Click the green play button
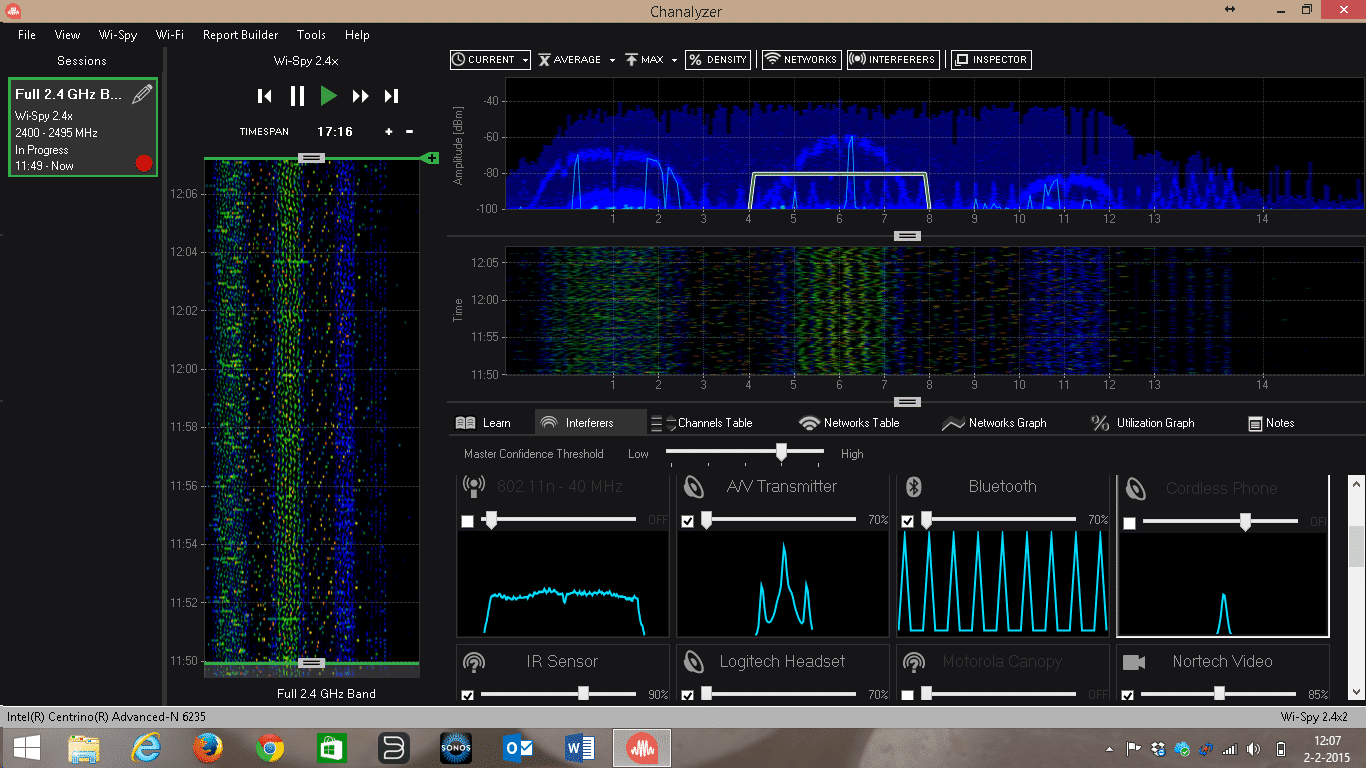1366x768 pixels. pos(328,96)
